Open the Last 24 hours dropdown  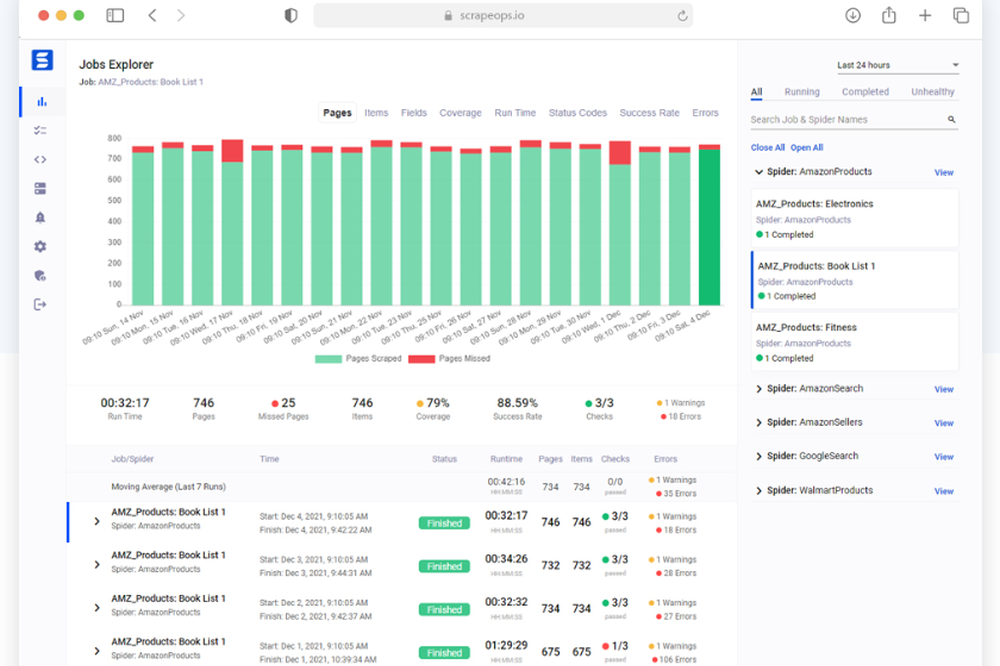[898, 65]
